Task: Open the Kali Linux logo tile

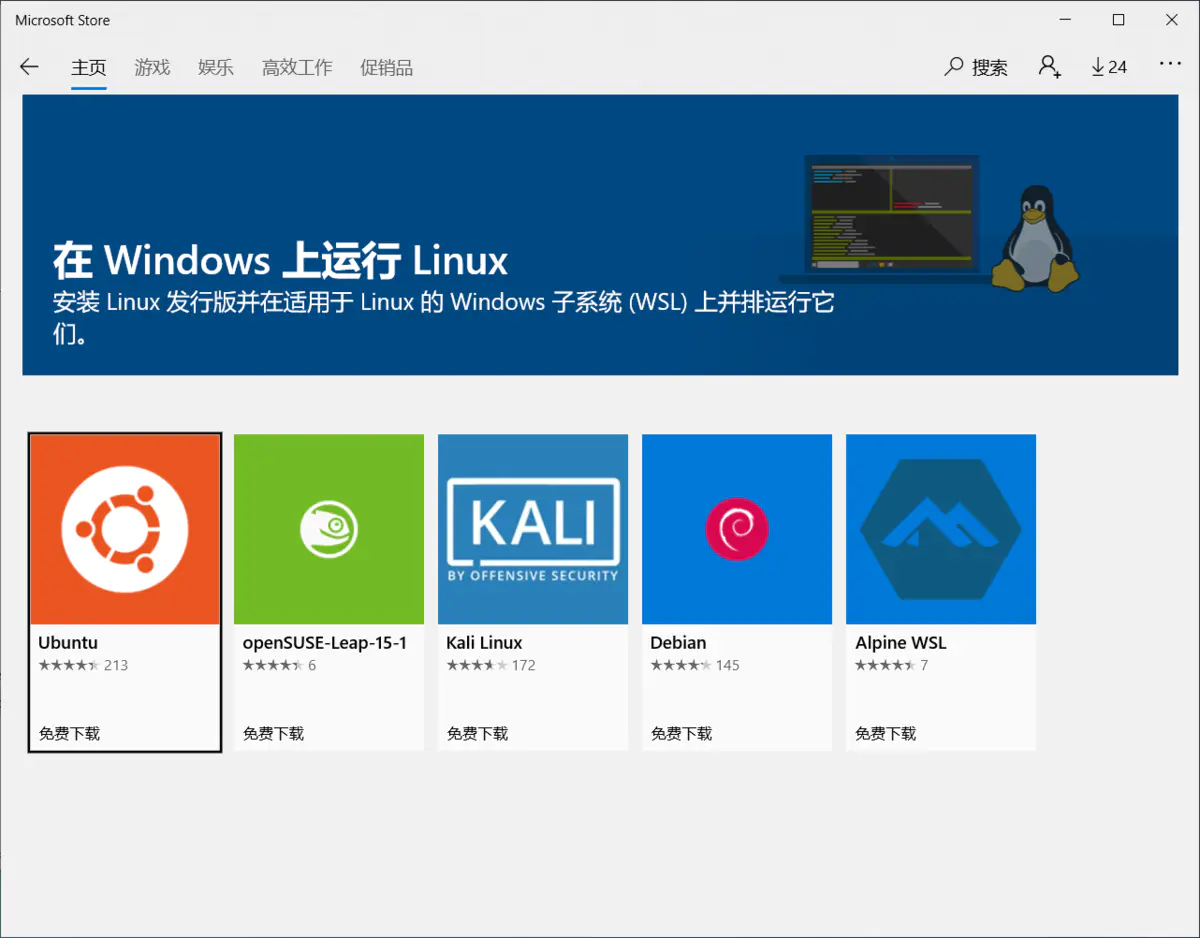Action: (533, 529)
